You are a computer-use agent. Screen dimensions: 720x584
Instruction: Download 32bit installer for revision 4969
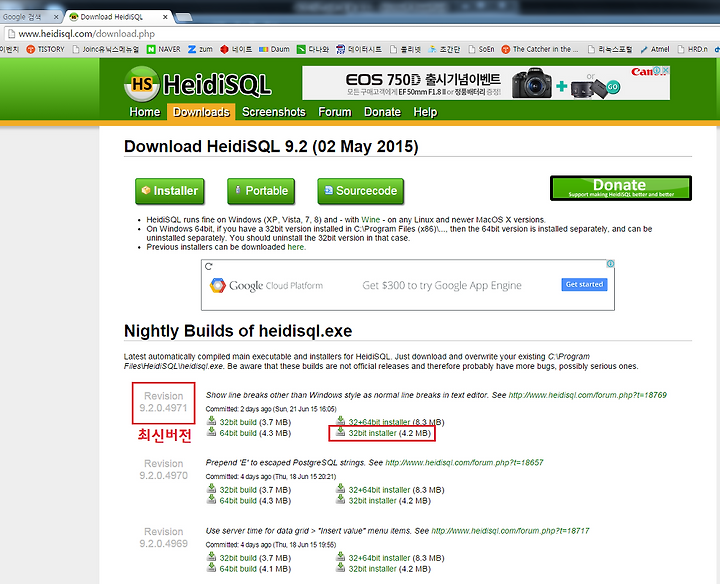click(x=372, y=569)
